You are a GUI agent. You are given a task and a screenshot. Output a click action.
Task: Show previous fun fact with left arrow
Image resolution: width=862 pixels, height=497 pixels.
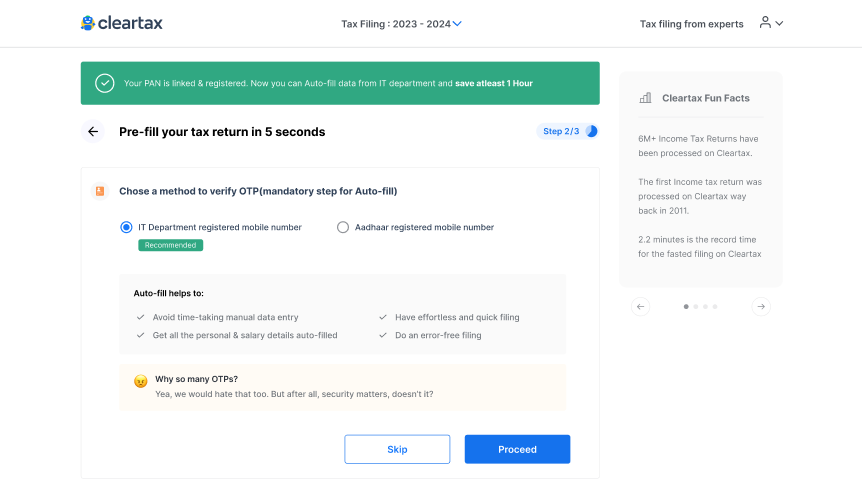coord(640,307)
